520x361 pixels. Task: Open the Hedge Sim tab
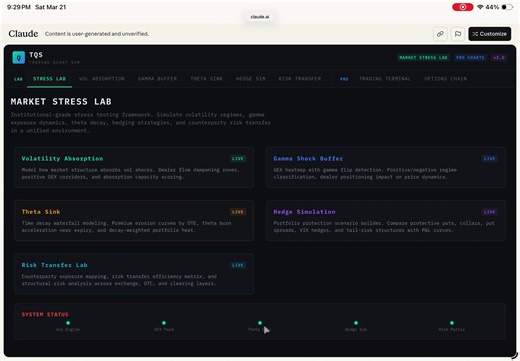click(251, 79)
